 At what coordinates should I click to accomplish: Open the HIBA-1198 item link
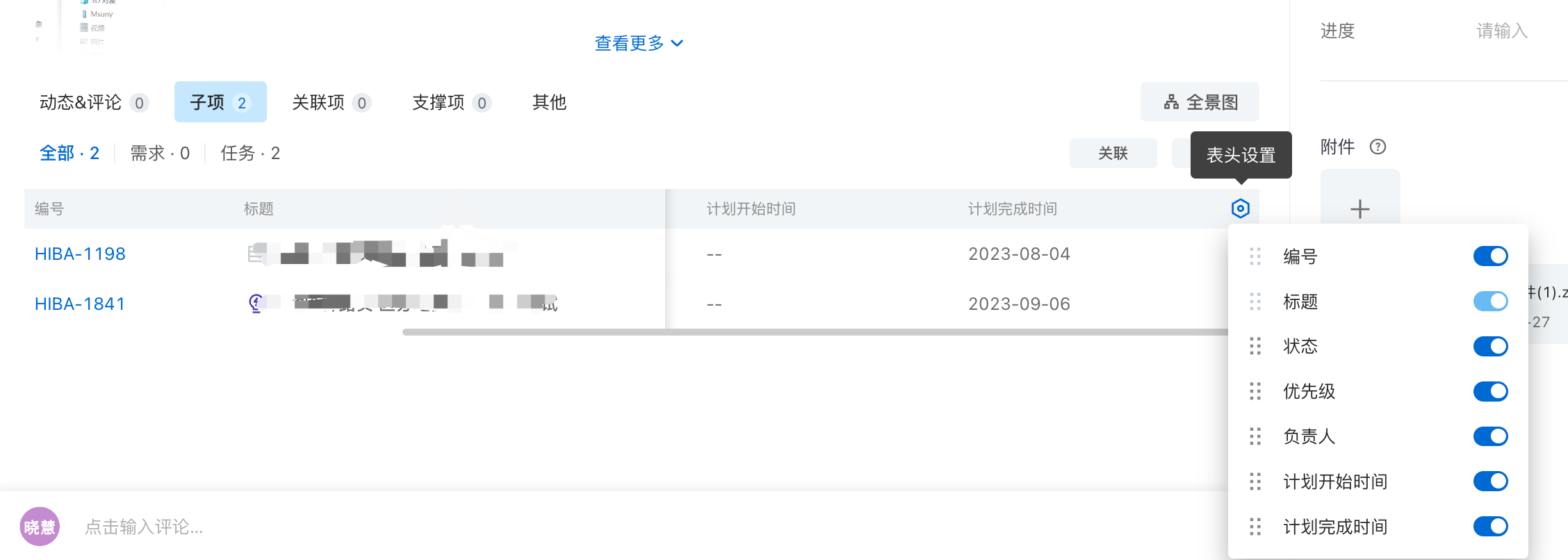(x=80, y=254)
